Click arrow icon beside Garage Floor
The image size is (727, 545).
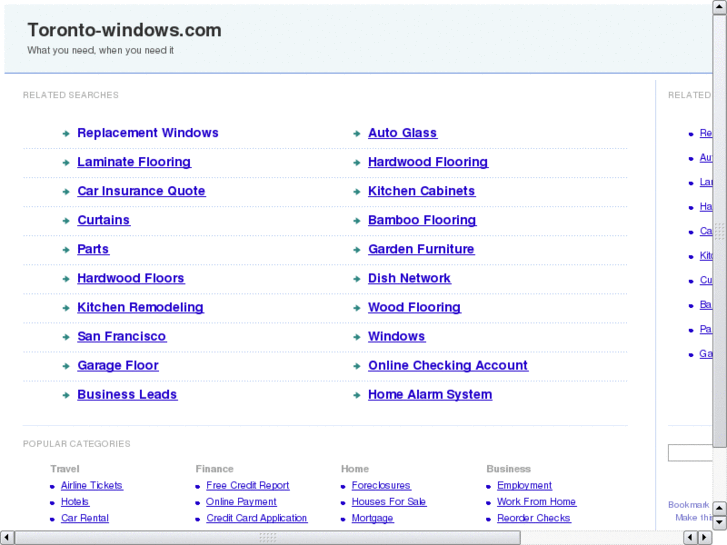coord(66,366)
